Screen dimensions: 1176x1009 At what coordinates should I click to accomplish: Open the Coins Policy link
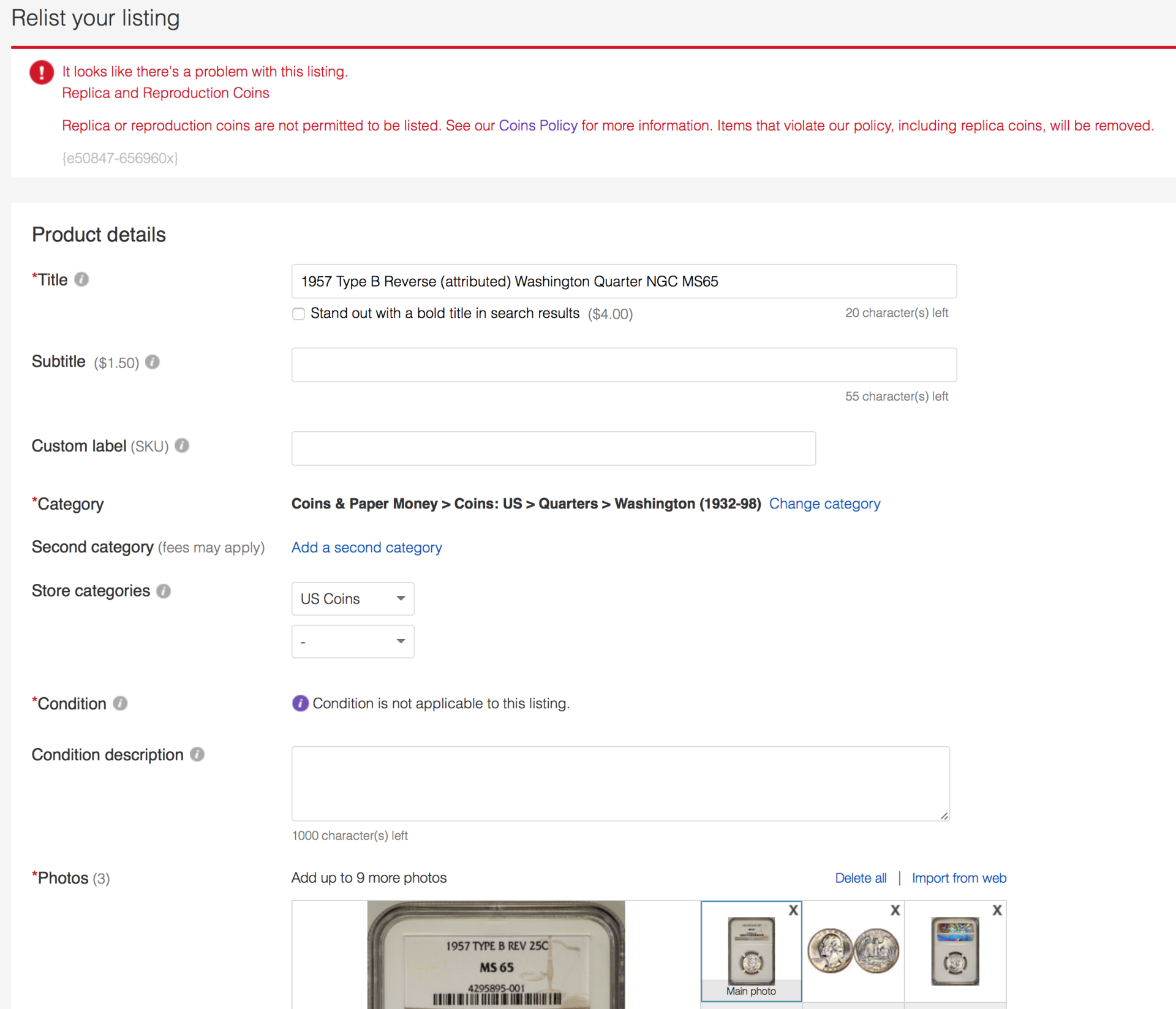(x=538, y=126)
